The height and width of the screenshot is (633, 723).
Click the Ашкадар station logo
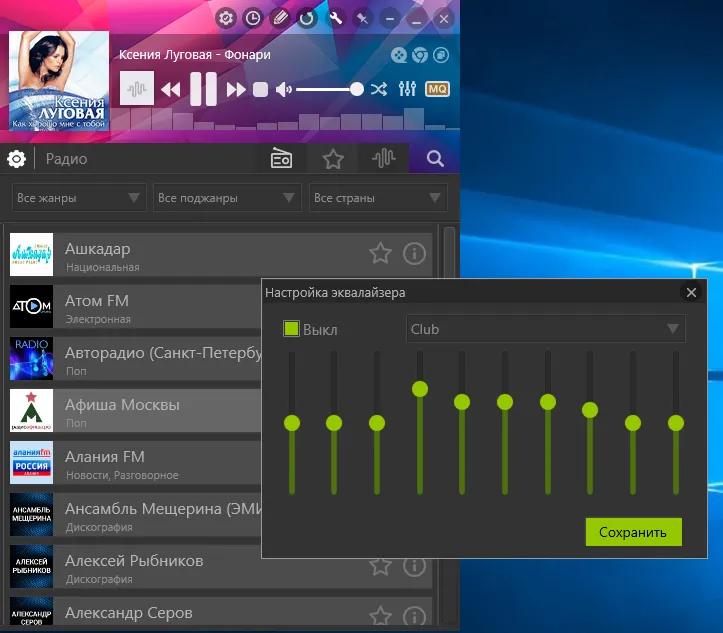[31, 254]
